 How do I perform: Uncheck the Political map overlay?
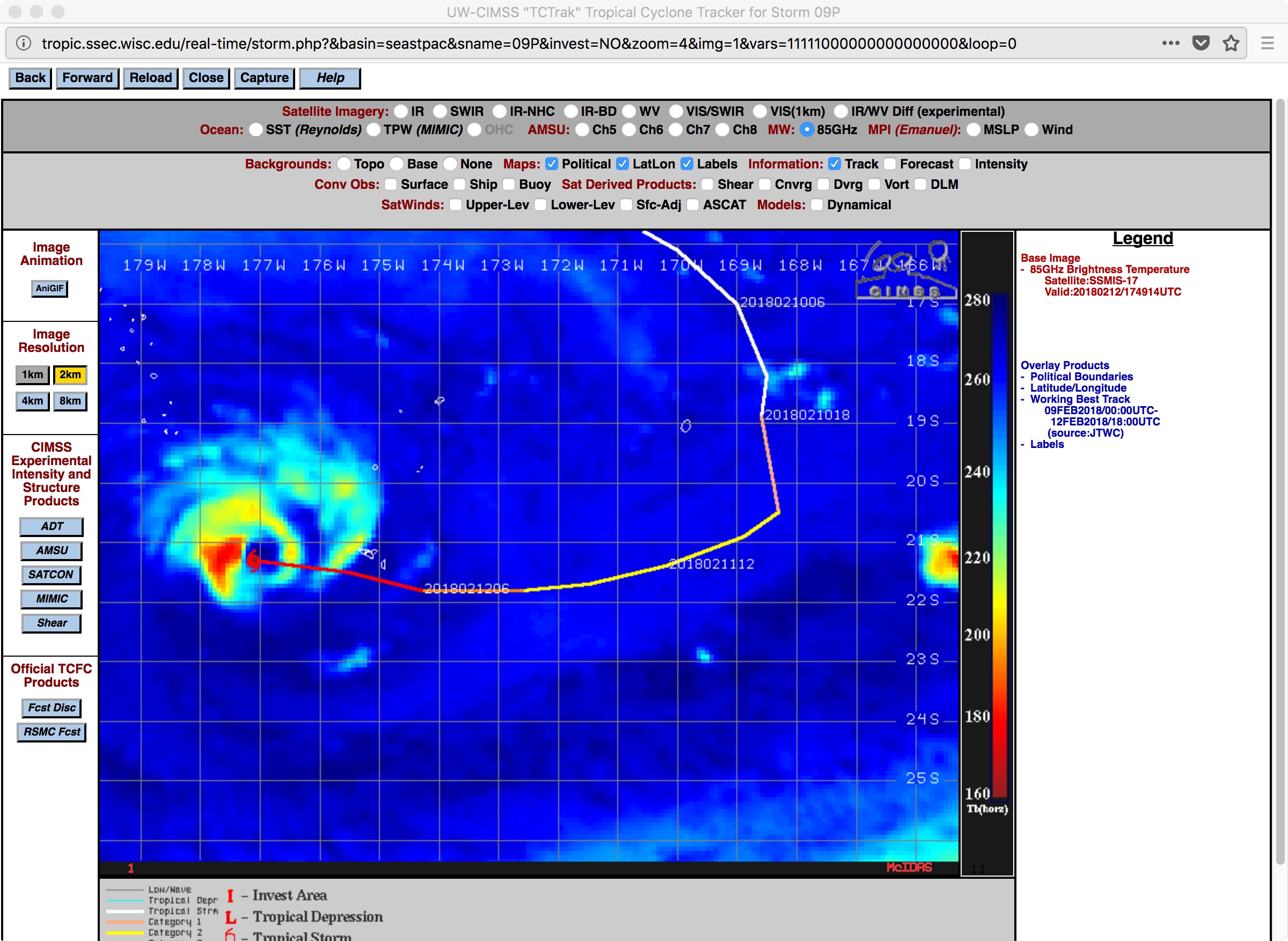(552, 164)
